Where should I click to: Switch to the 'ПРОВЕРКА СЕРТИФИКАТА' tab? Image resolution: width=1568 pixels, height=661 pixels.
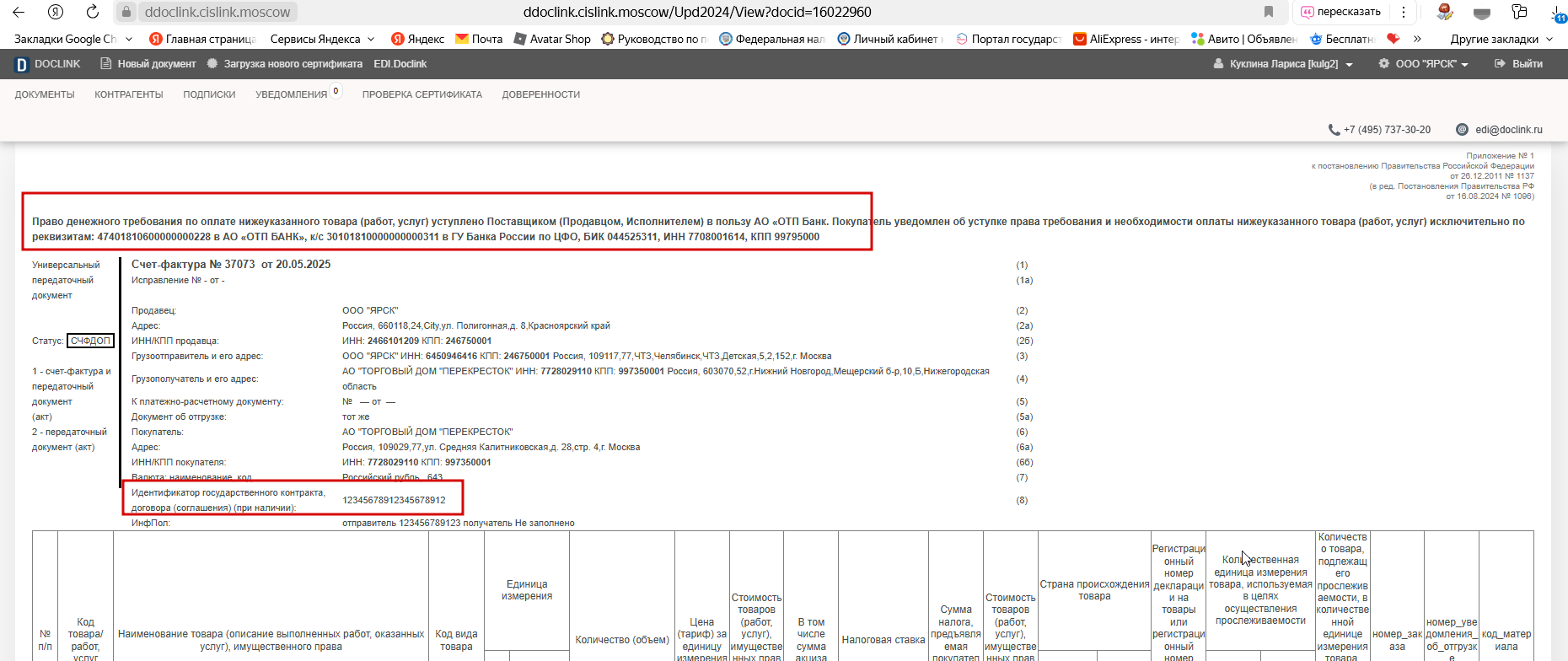(x=422, y=94)
